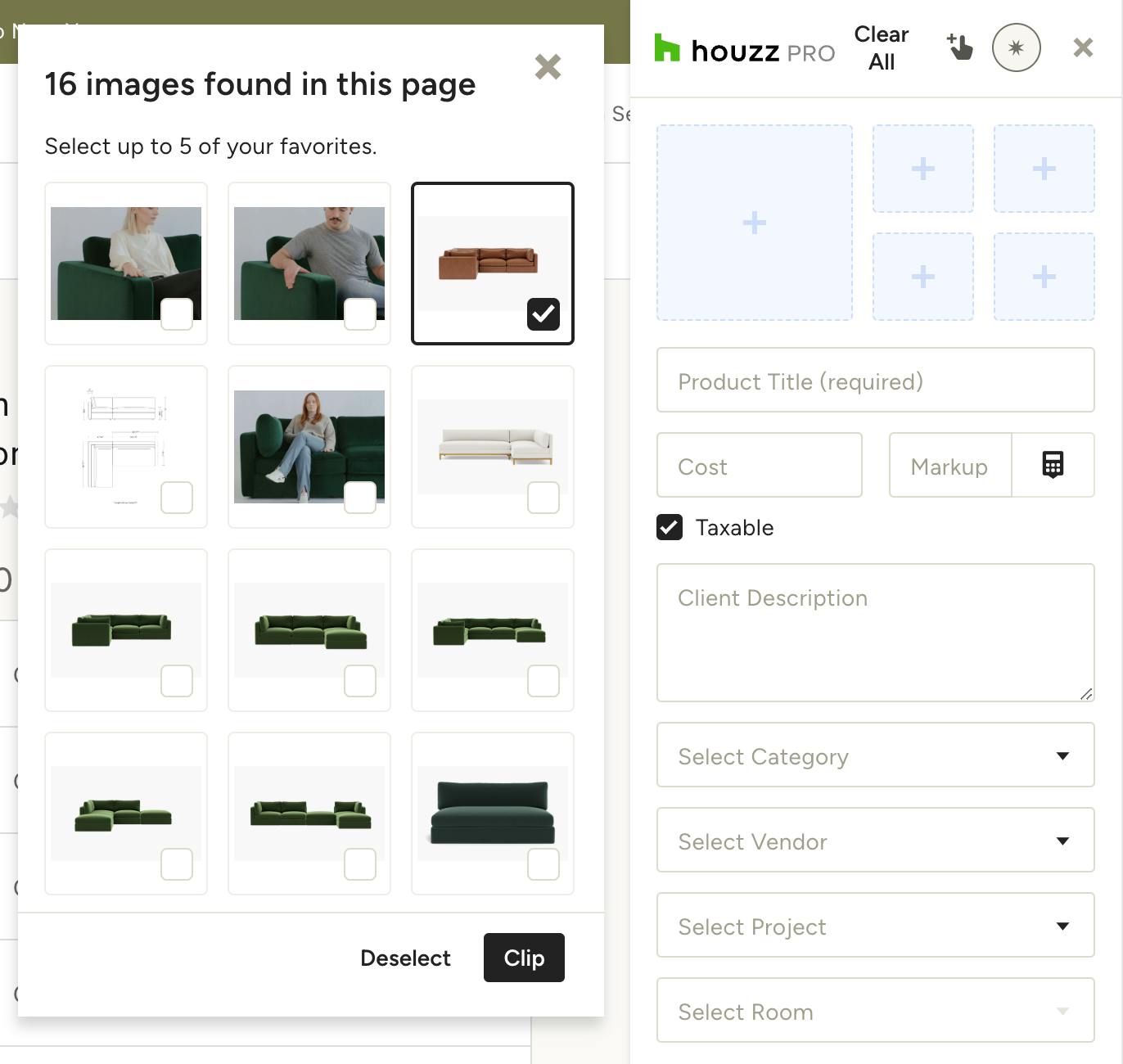Click the Clear All button
Screen dimensions: 1123x1064
[x=881, y=47]
